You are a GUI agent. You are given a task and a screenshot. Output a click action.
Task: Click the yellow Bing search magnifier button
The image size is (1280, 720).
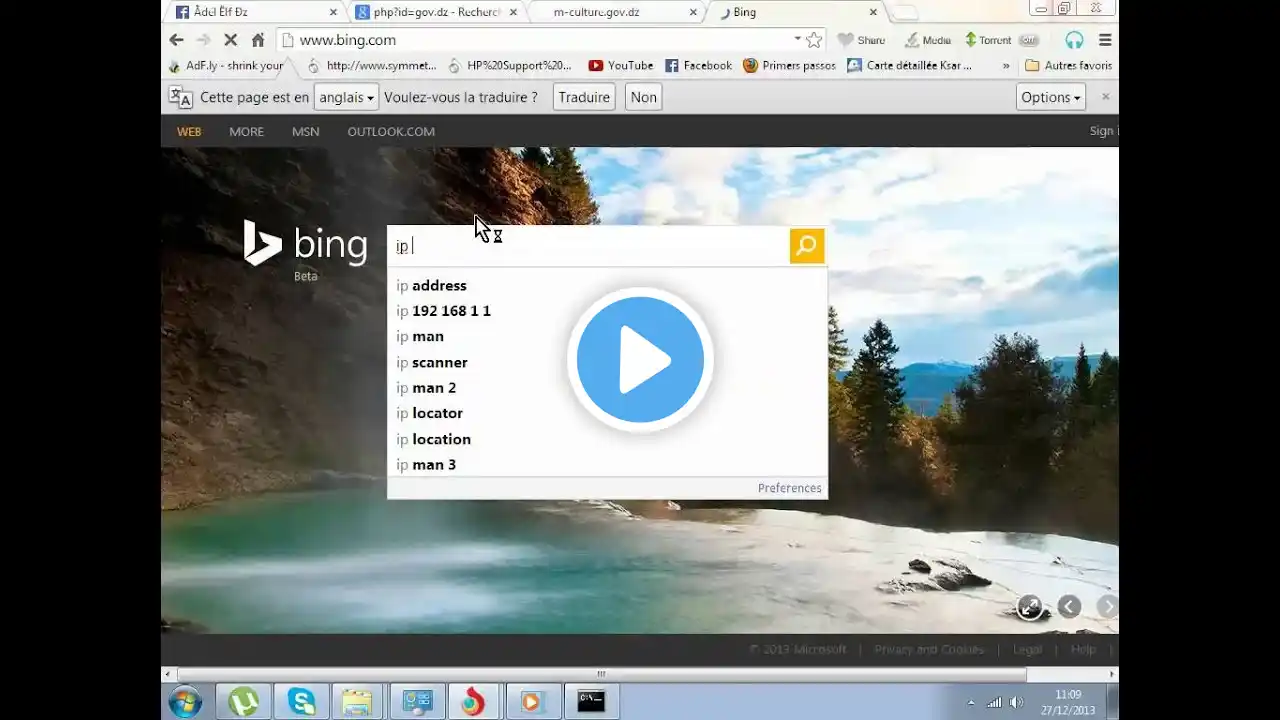pos(807,246)
